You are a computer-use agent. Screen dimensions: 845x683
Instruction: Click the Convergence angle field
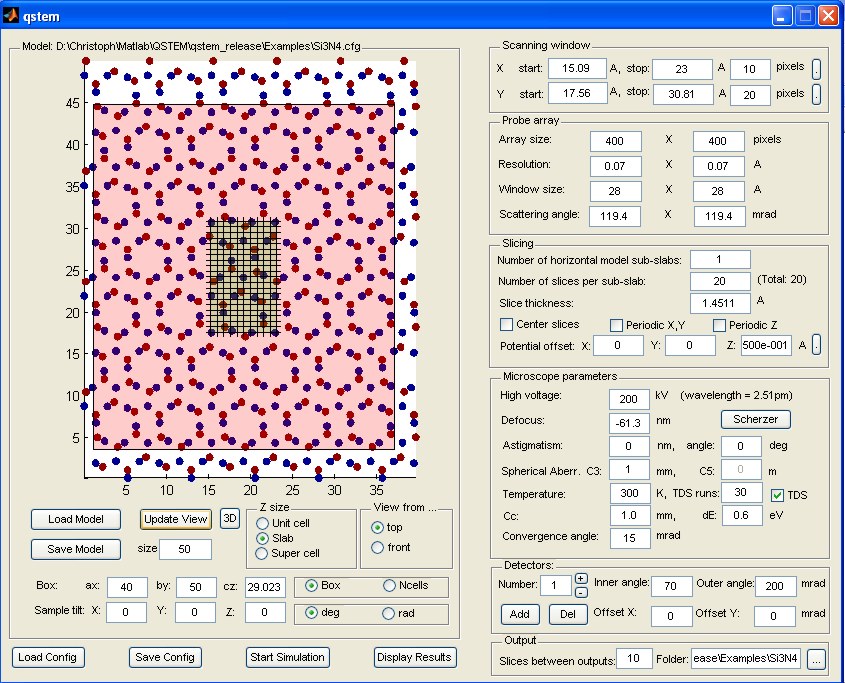point(630,538)
